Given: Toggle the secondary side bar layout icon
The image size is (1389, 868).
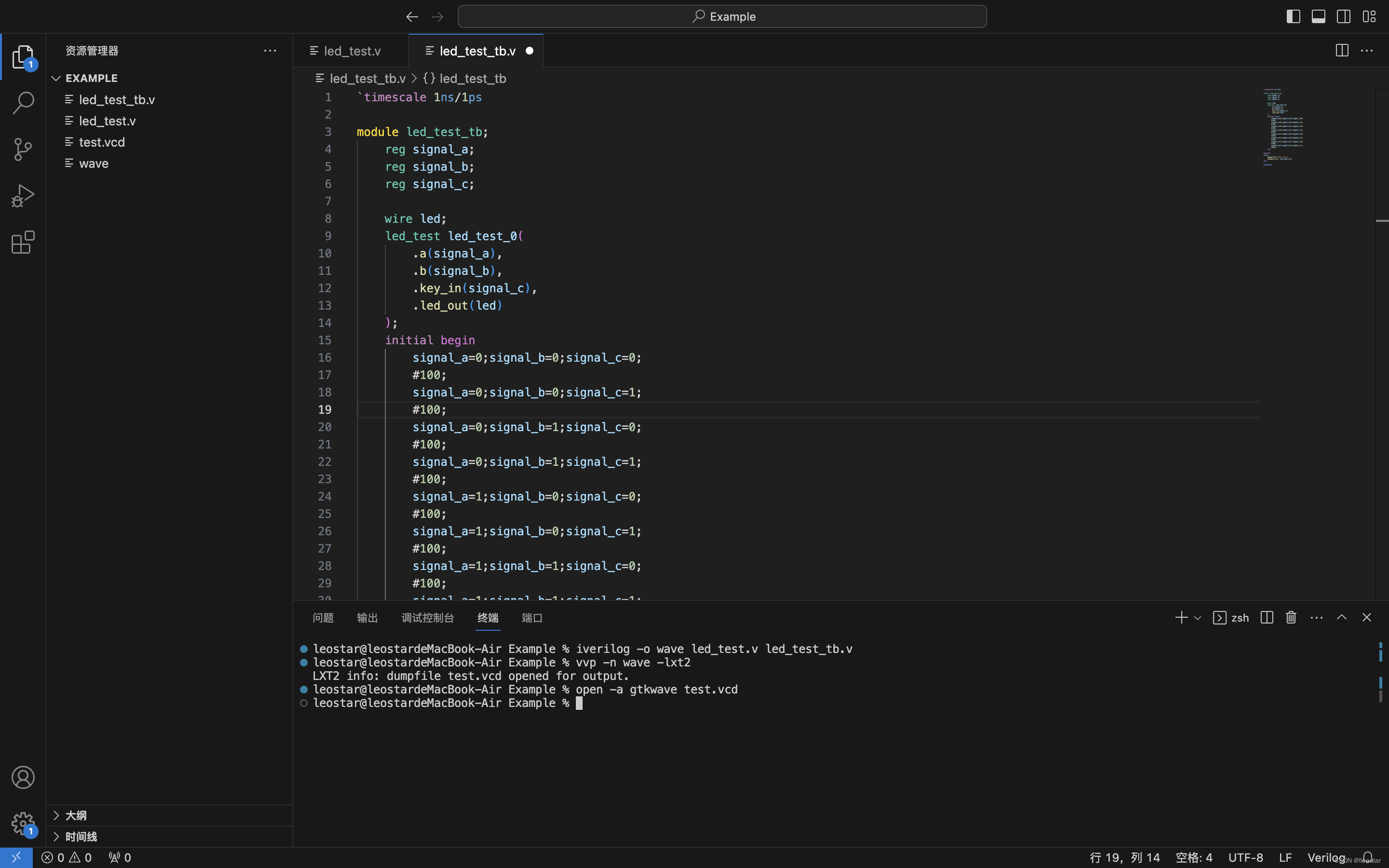Looking at the screenshot, I should click(1344, 17).
